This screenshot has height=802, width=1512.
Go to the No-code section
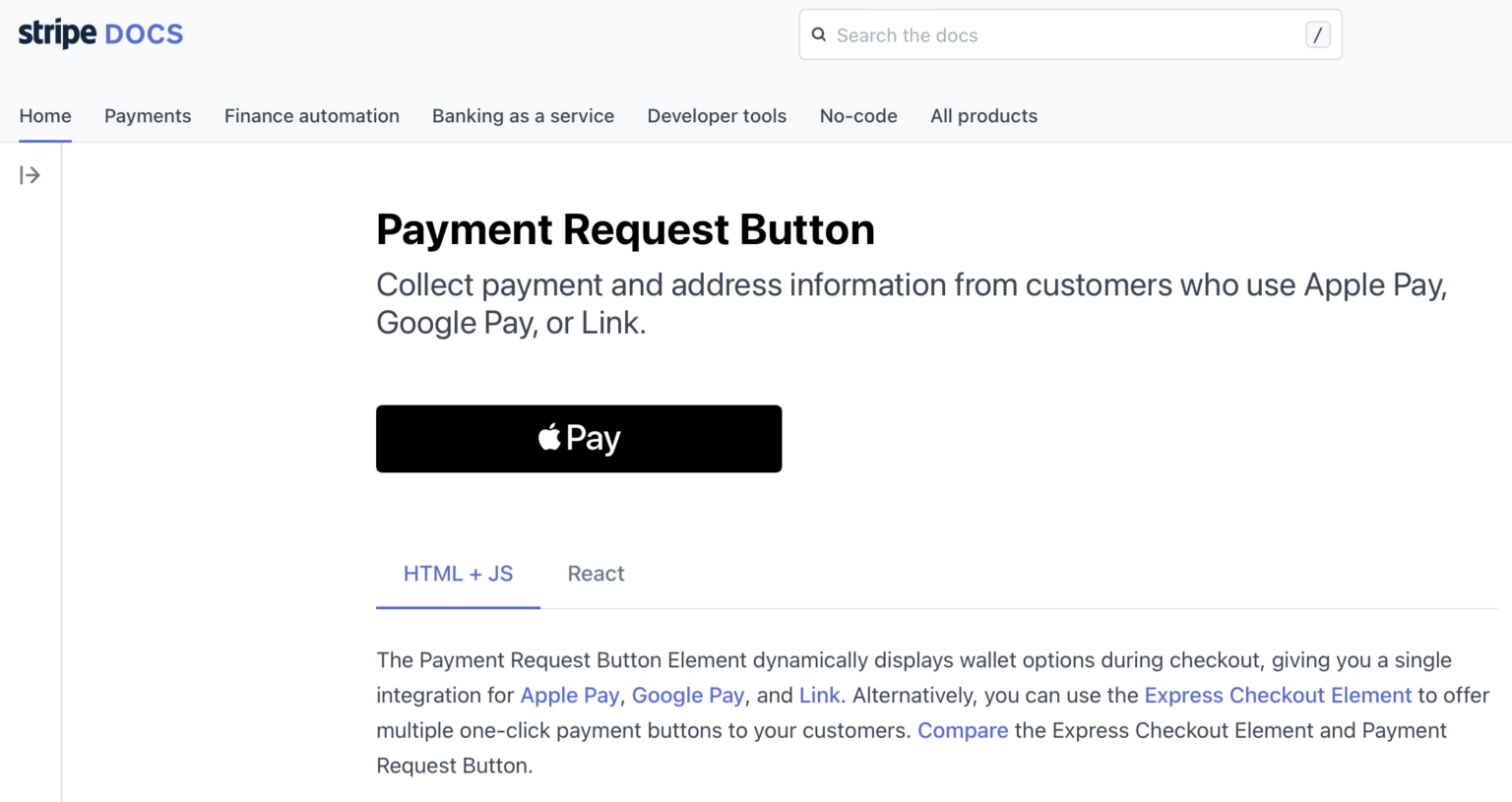[858, 116]
